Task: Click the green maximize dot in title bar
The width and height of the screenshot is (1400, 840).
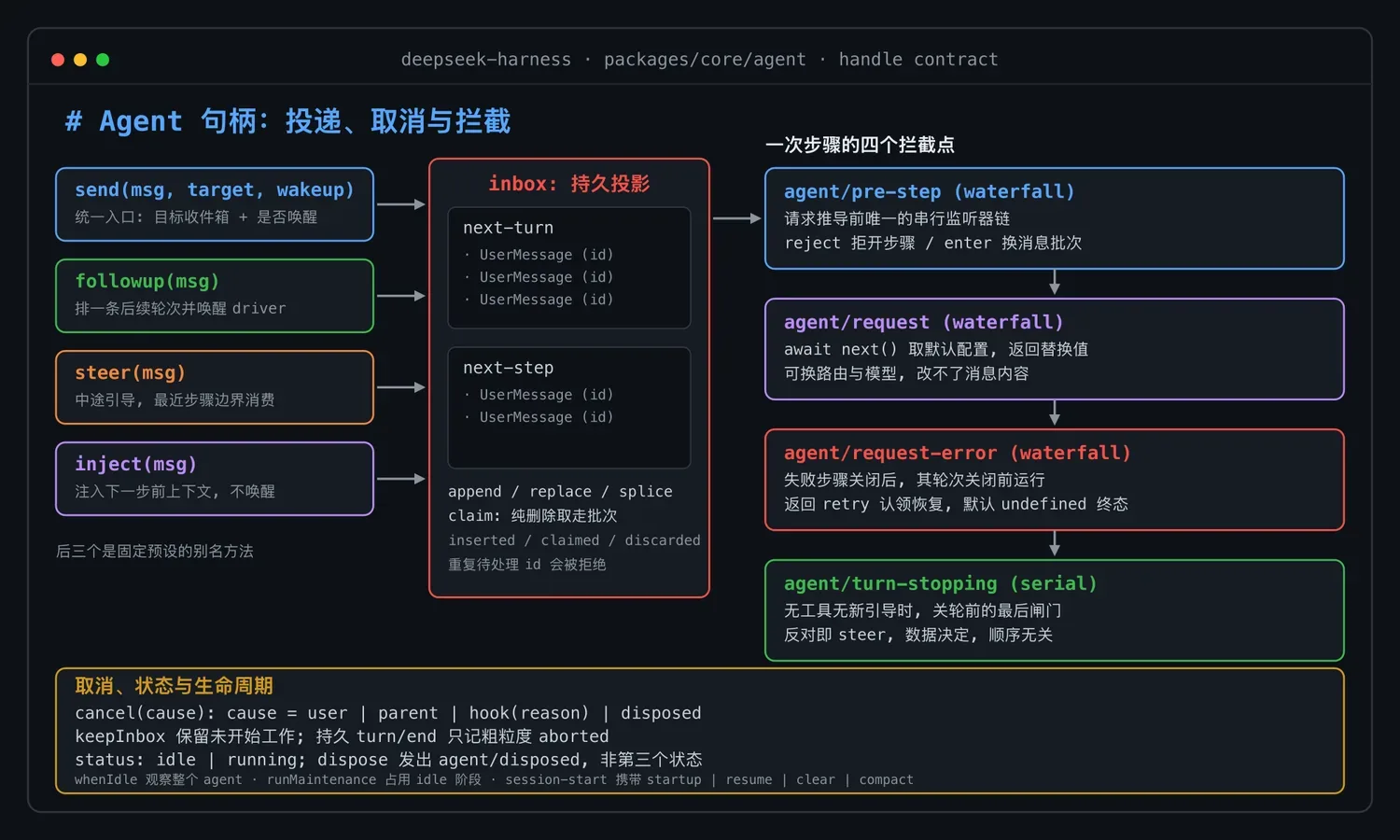Action: [x=103, y=60]
